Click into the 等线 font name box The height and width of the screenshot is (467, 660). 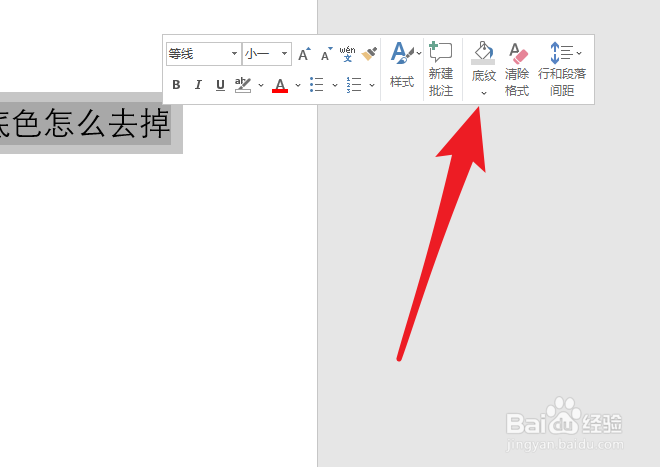pos(198,54)
